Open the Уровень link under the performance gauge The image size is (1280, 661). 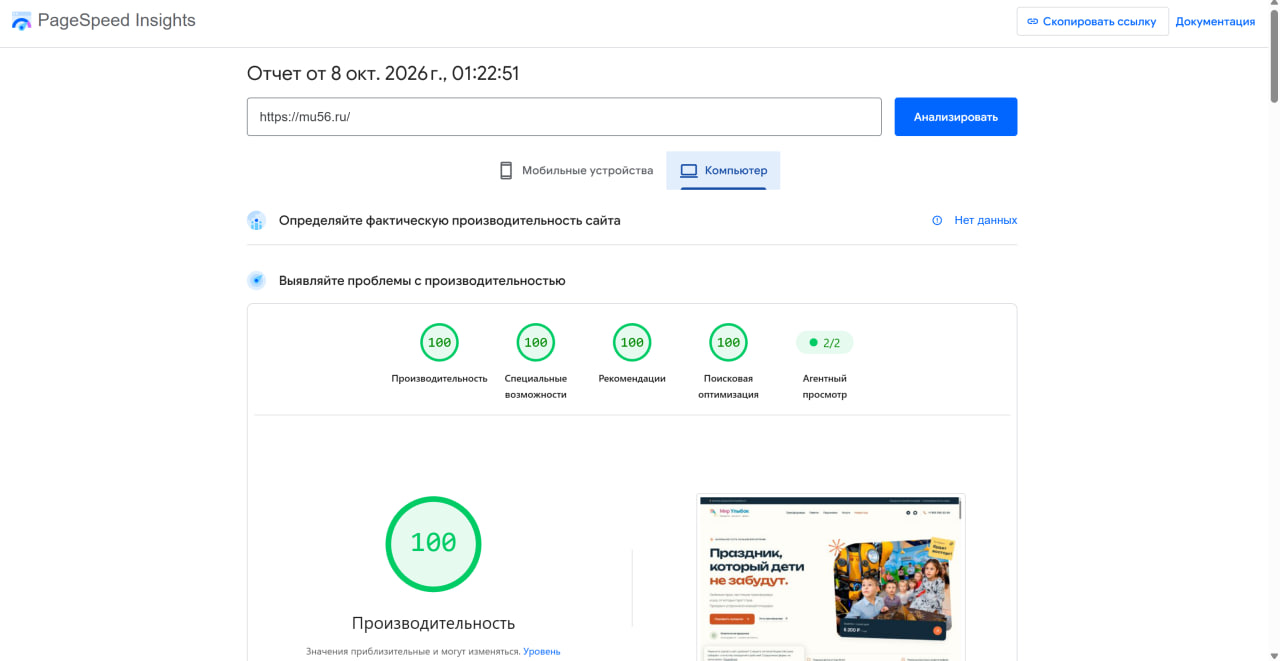[x=542, y=651]
